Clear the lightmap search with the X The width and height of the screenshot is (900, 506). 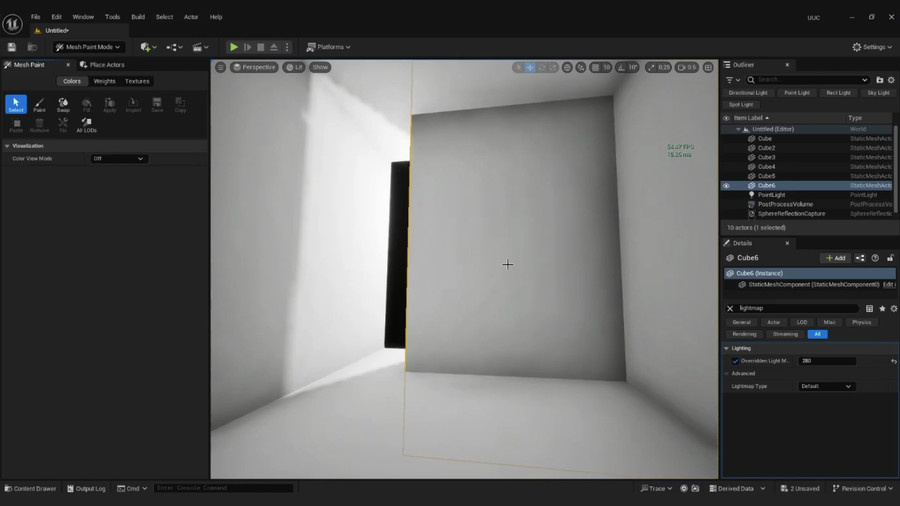coord(730,309)
